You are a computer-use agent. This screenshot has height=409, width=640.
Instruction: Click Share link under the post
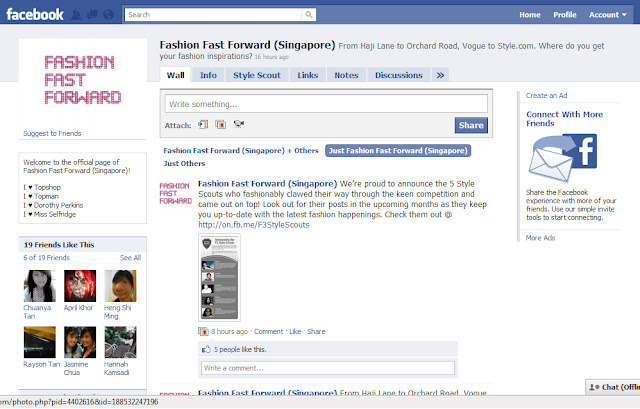point(316,331)
